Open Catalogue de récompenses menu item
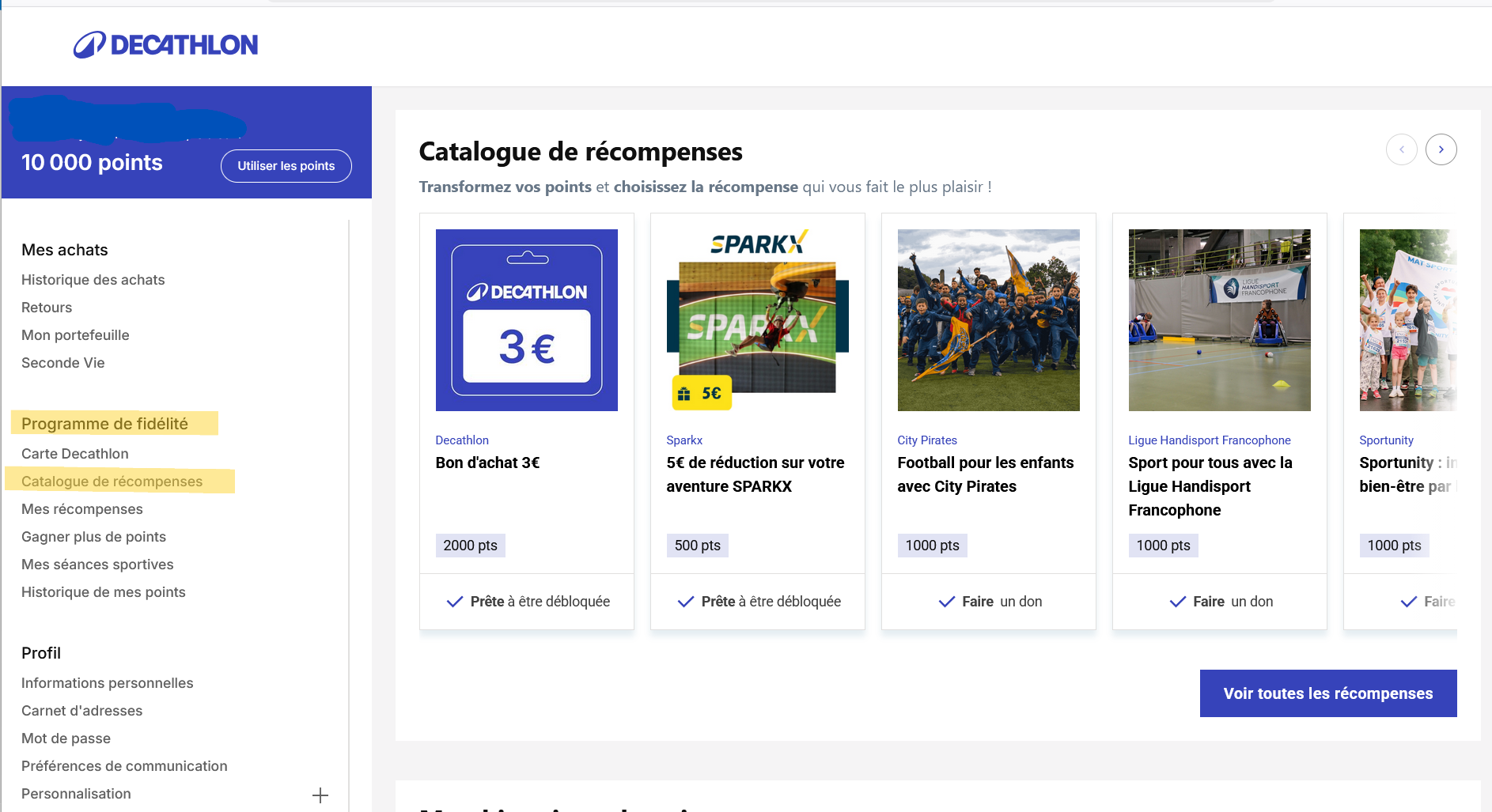Viewport: 1492px width, 812px height. point(112,482)
